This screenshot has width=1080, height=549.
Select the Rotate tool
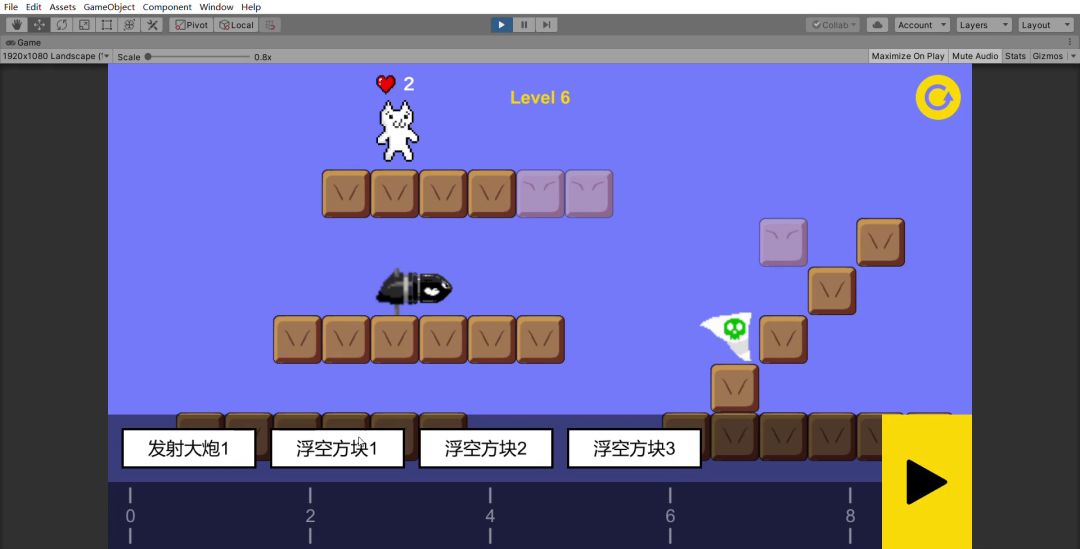point(62,25)
